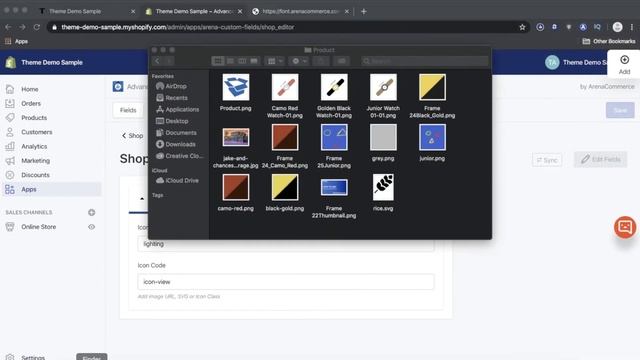The width and height of the screenshot is (640, 360).
Task: Click the Finder search field
Action: (424, 61)
